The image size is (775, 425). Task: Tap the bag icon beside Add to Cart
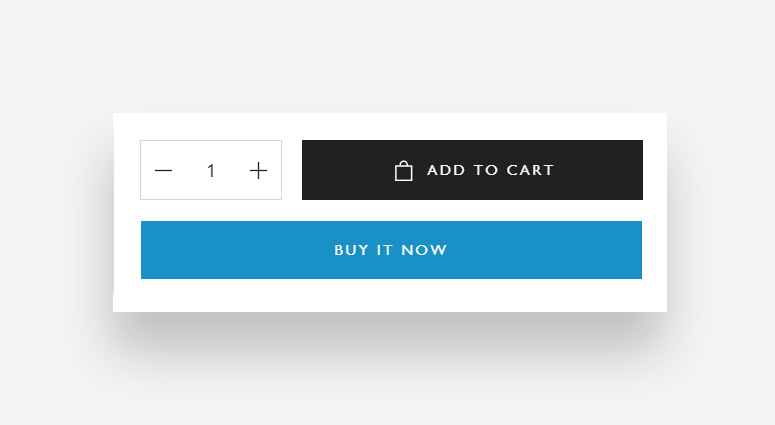pyautogui.click(x=404, y=171)
